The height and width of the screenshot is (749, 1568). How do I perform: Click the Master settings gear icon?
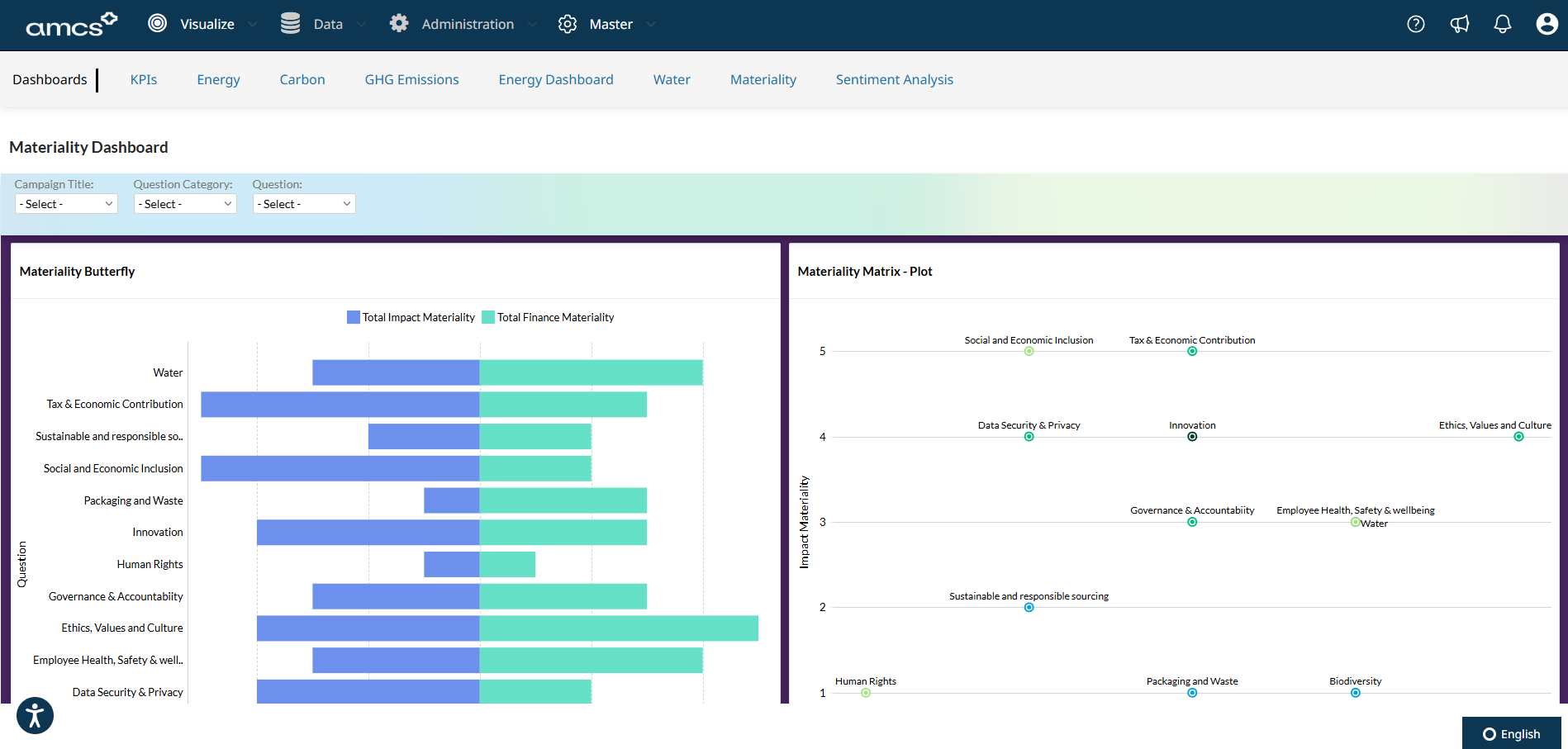pos(568,24)
